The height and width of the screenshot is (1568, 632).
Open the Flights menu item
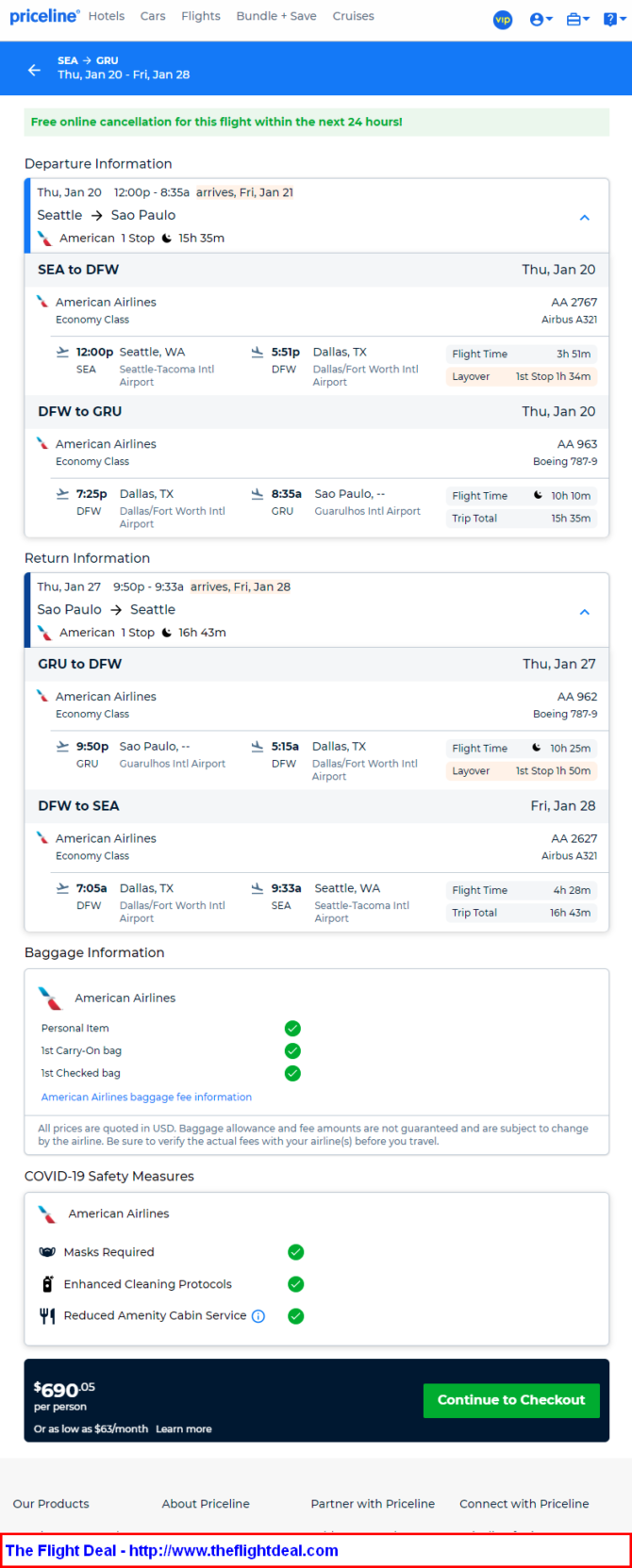click(201, 16)
